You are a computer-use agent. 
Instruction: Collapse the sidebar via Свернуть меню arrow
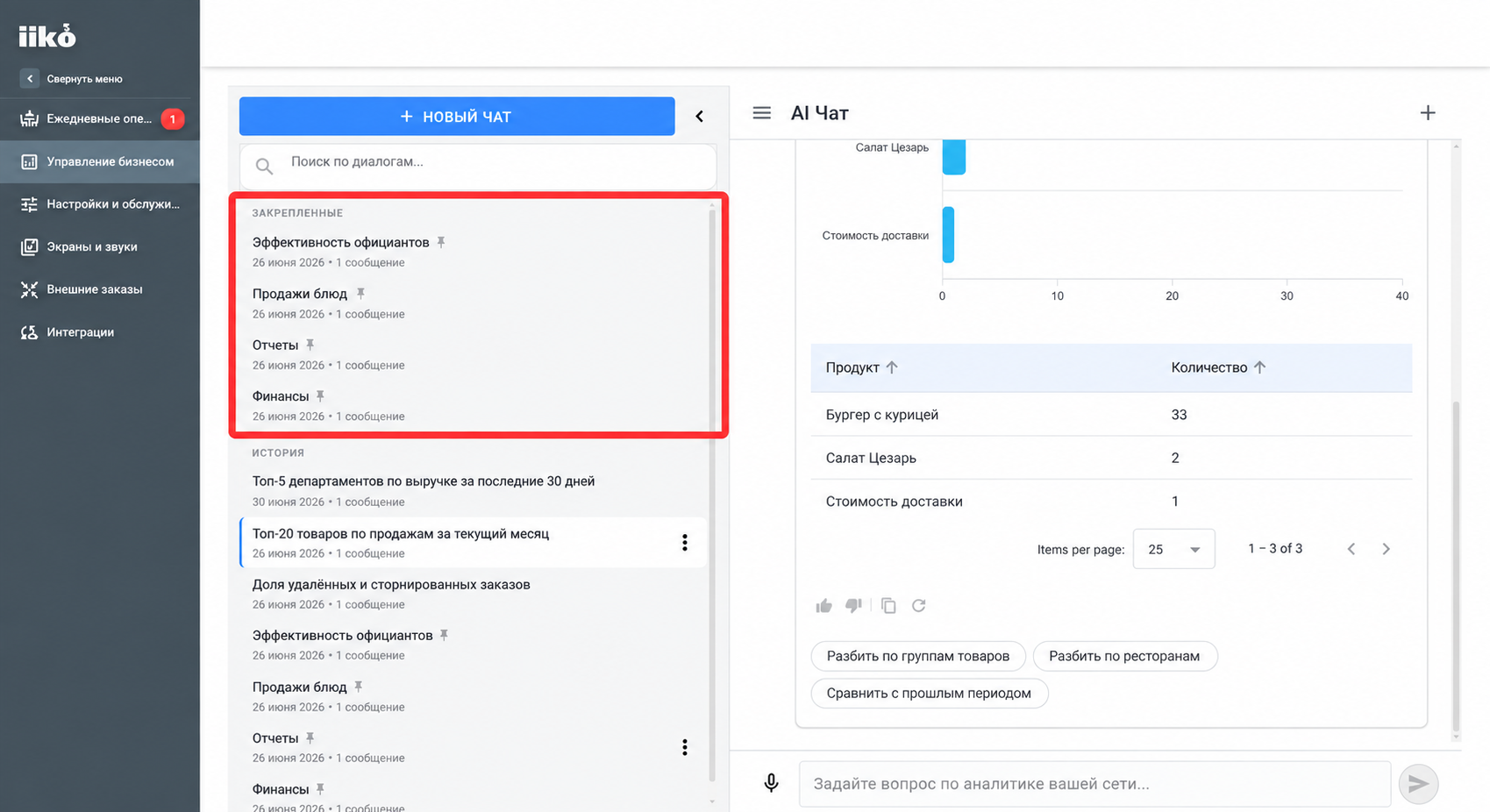click(x=30, y=79)
